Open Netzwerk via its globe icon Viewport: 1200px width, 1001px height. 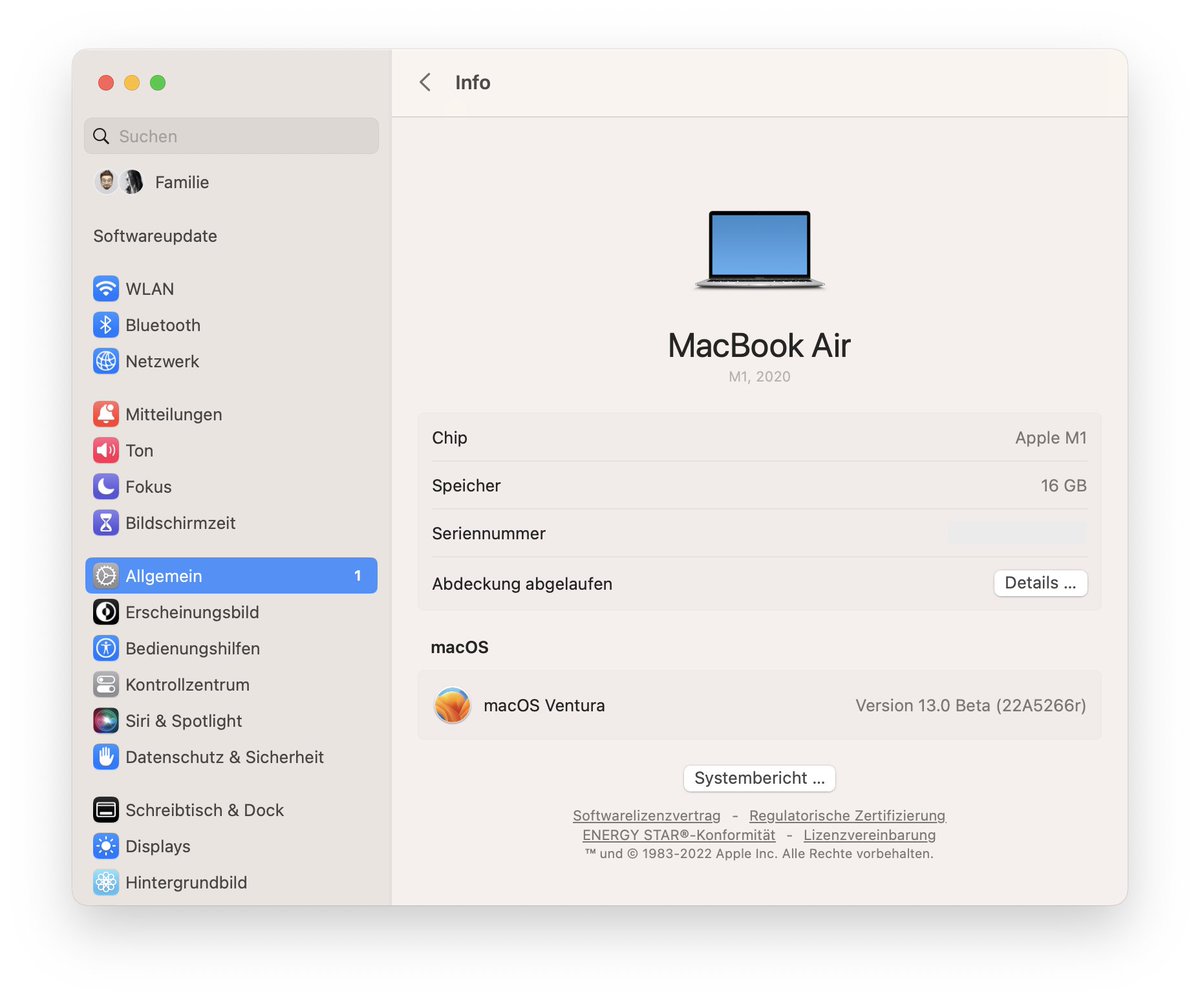(x=106, y=361)
